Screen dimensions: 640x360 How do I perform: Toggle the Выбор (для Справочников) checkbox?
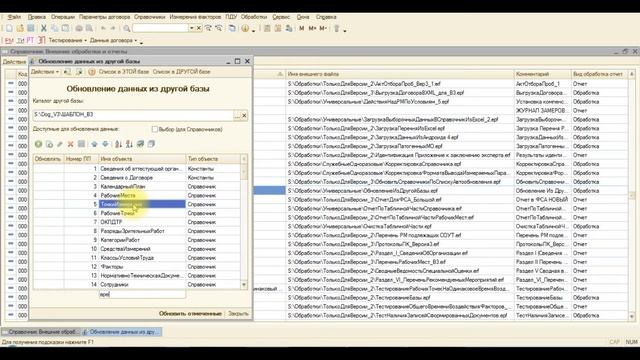point(155,129)
